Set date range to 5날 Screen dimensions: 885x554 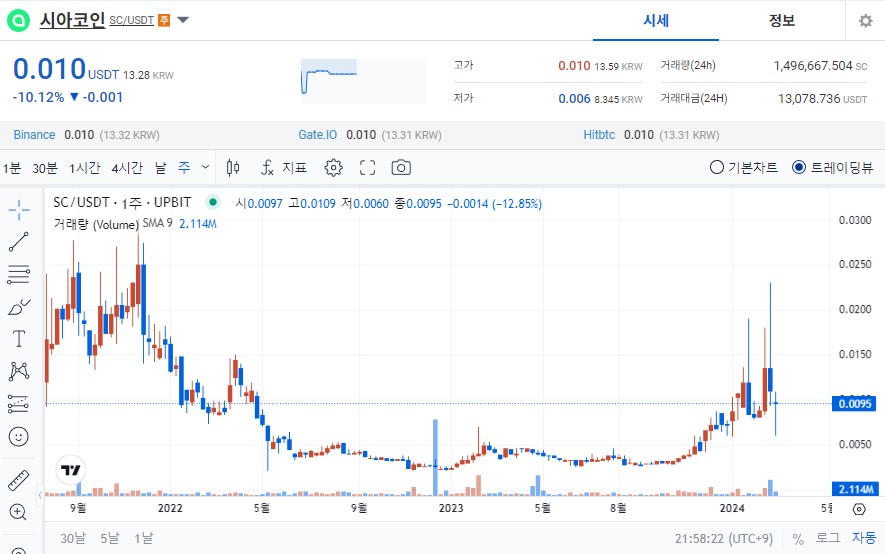pyautogui.click(x=109, y=538)
